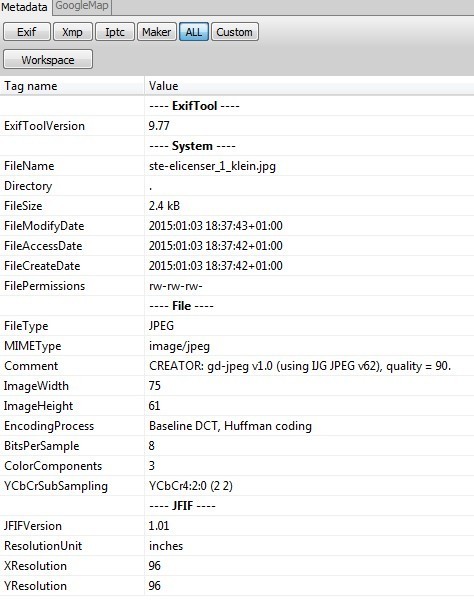Screen dimensions: 474x605
Task: Choose the Custom tag filter
Action: click(x=234, y=32)
